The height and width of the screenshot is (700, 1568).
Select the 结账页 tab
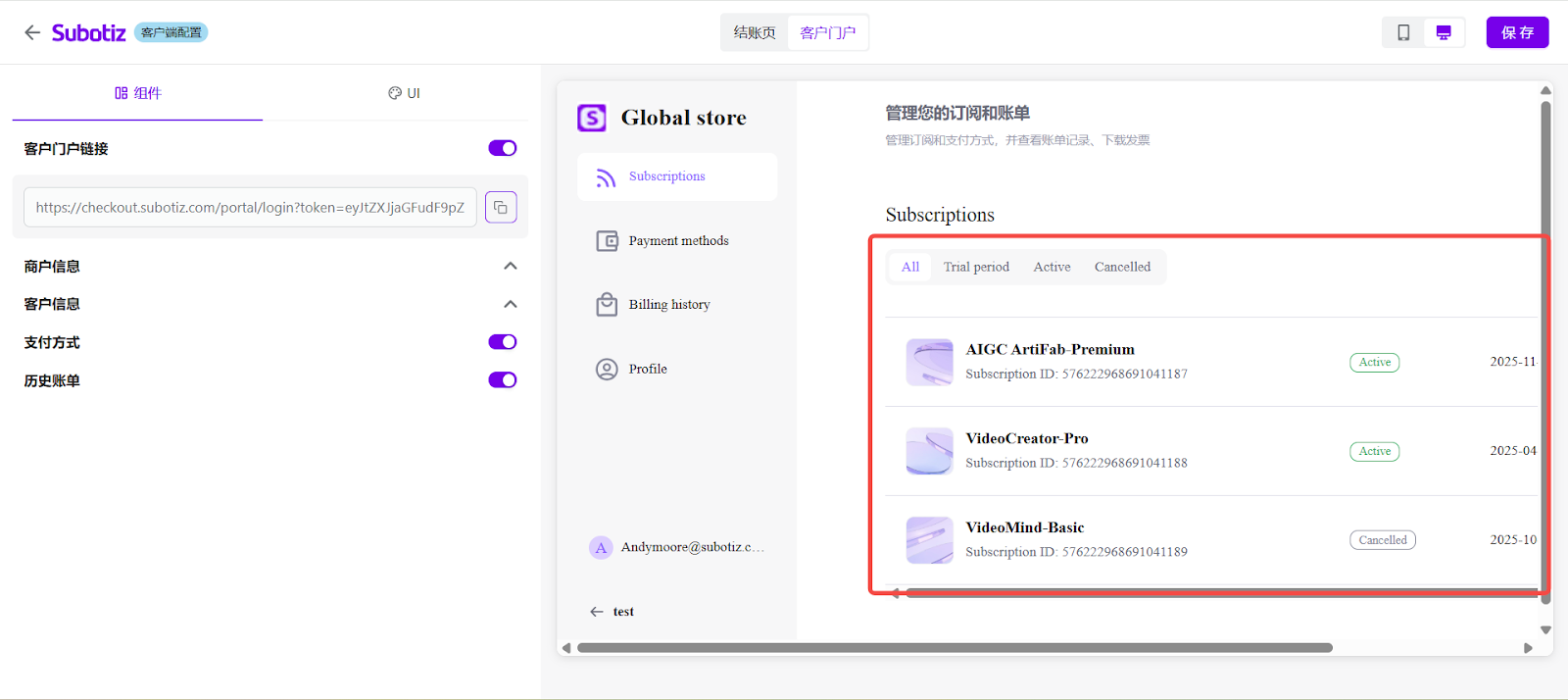[x=755, y=32]
